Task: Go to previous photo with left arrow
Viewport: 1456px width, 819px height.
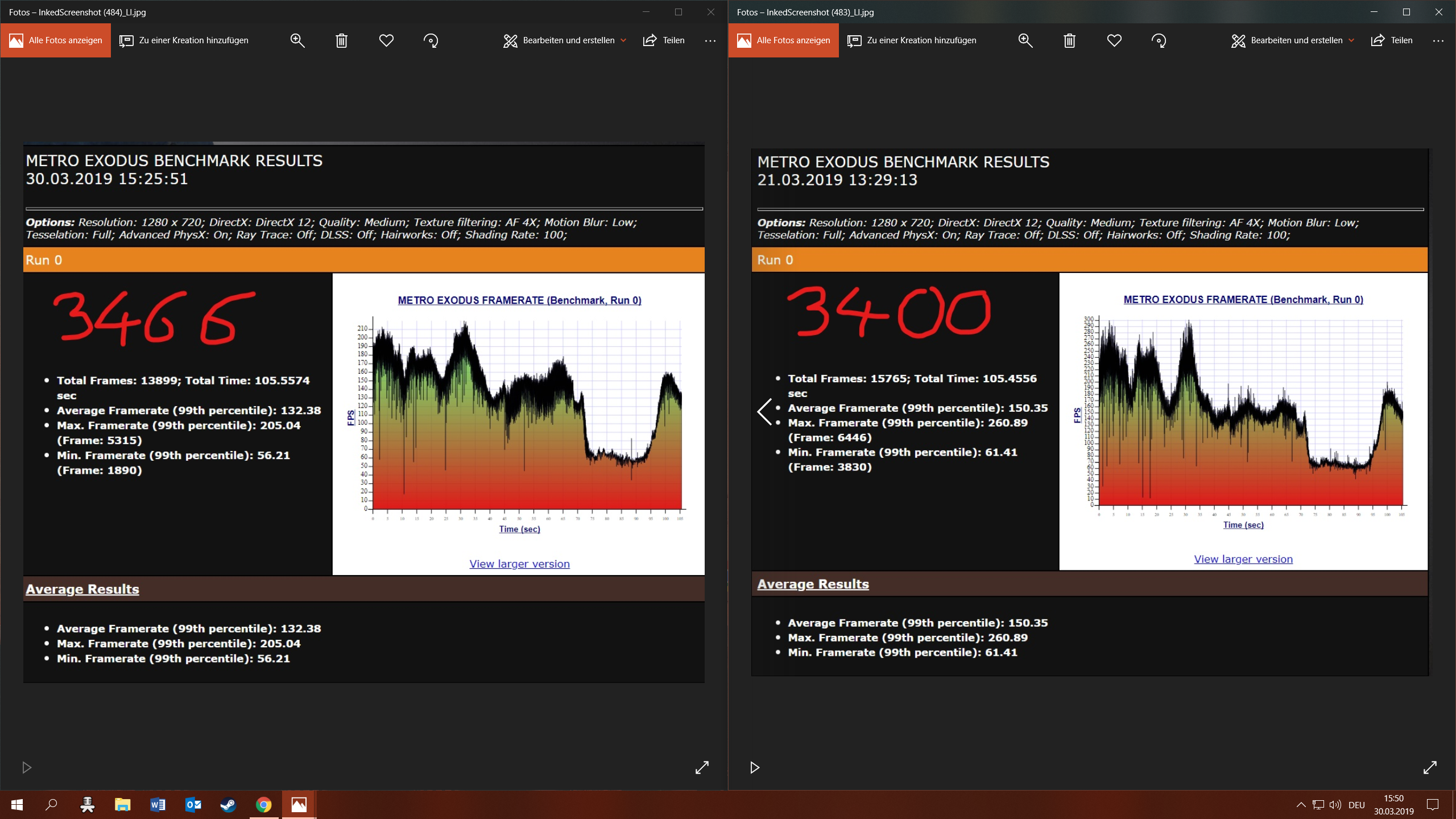Action: pyautogui.click(x=764, y=411)
